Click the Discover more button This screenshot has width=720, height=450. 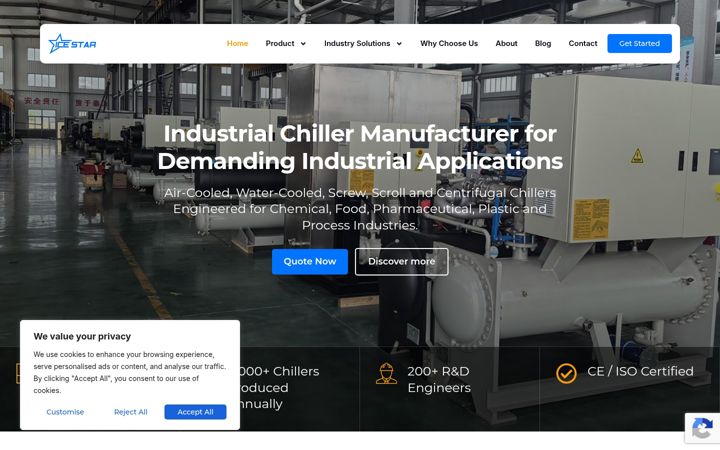401,262
